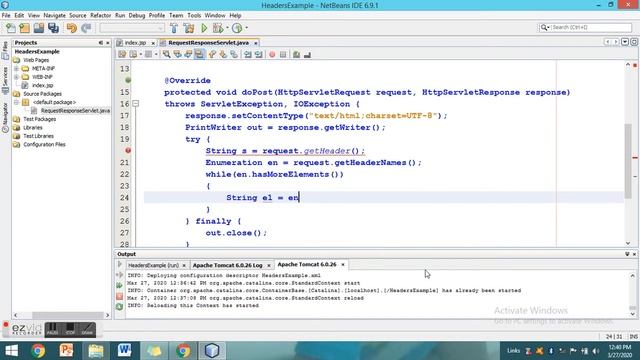Start macro recording red circle icon
The height and width of the screenshot is (360, 640).
coord(272,54)
